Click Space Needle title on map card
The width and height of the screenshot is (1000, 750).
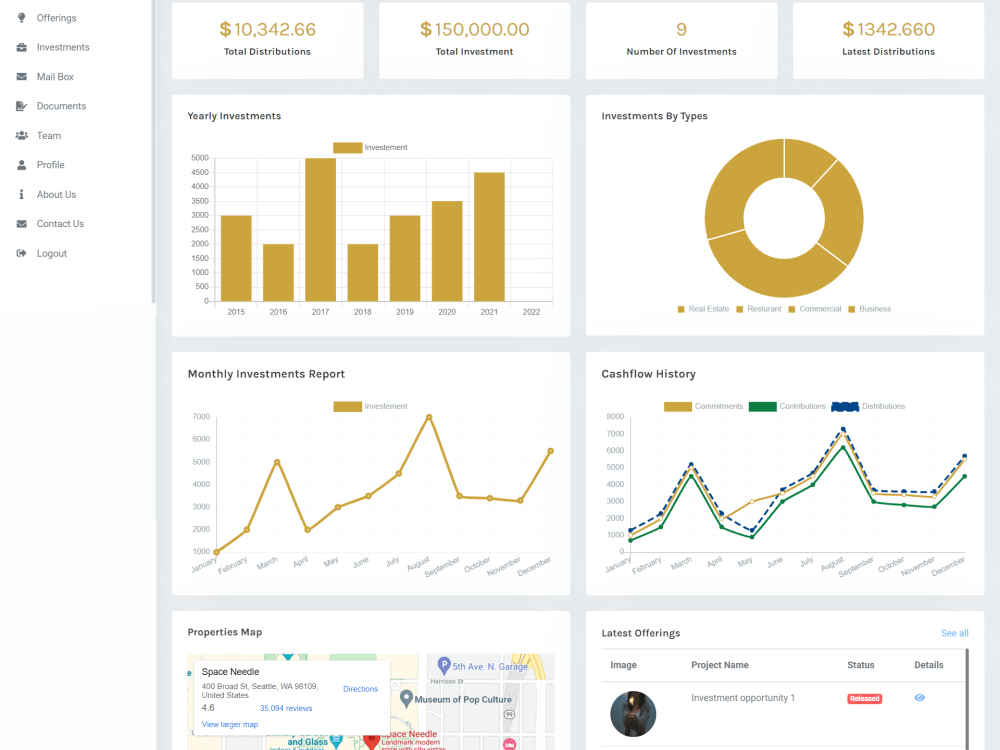(230, 672)
